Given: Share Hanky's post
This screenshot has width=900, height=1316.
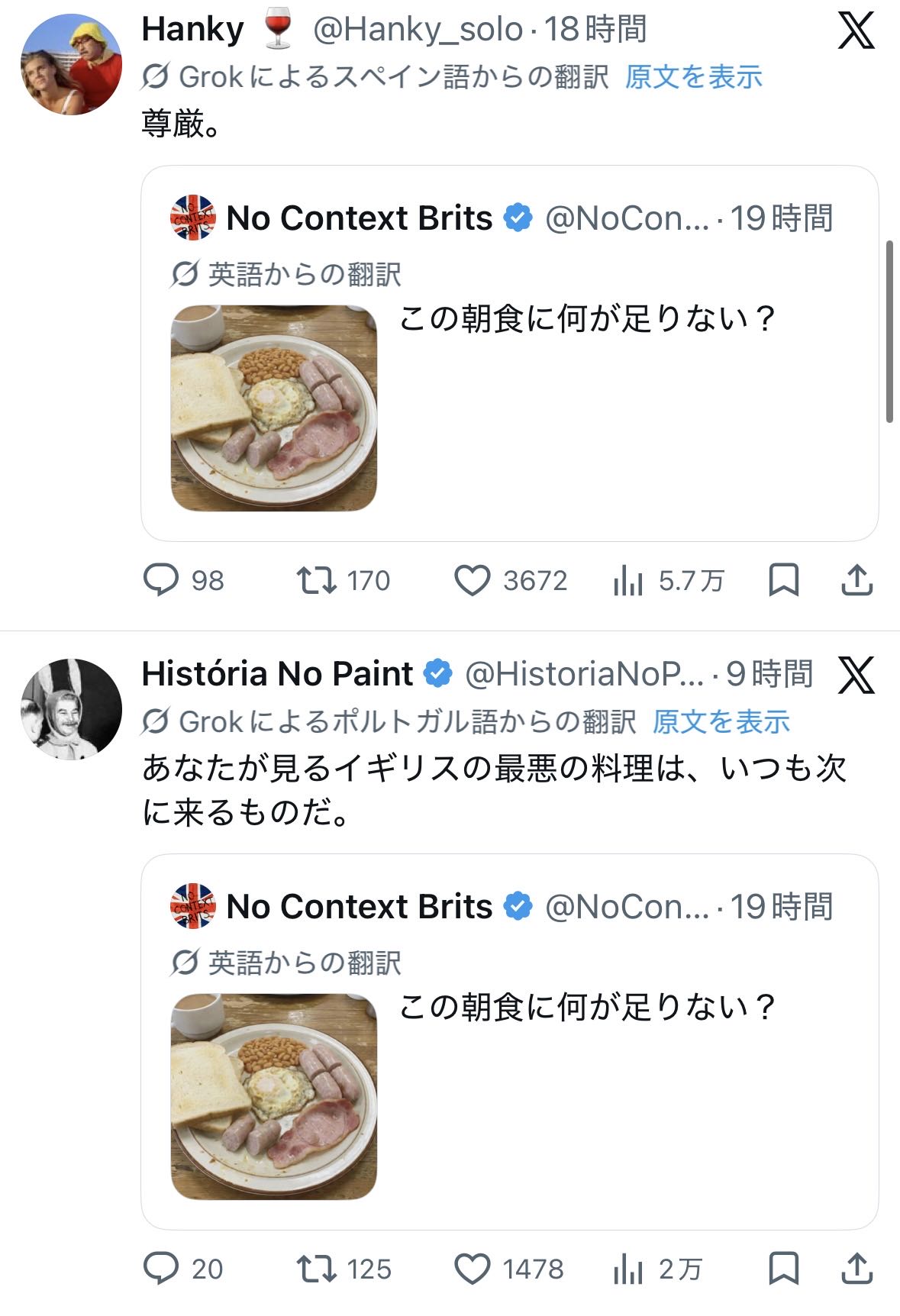Looking at the screenshot, I should [x=856, y=580].
